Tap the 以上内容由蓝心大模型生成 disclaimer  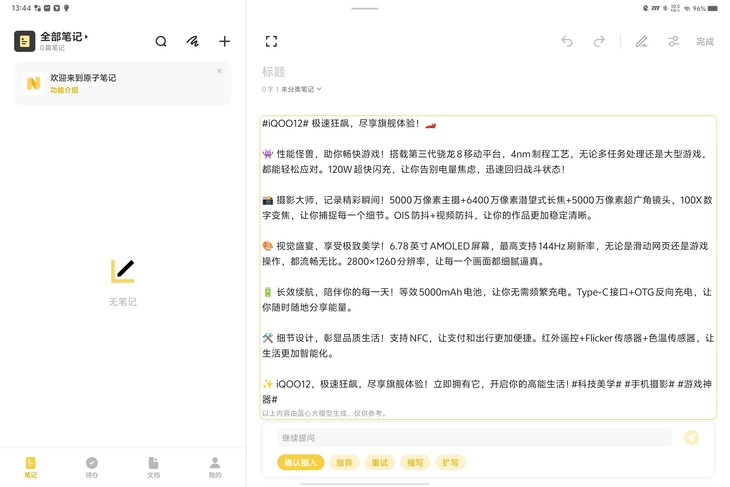pyautogui.click(x=324, y=413)
